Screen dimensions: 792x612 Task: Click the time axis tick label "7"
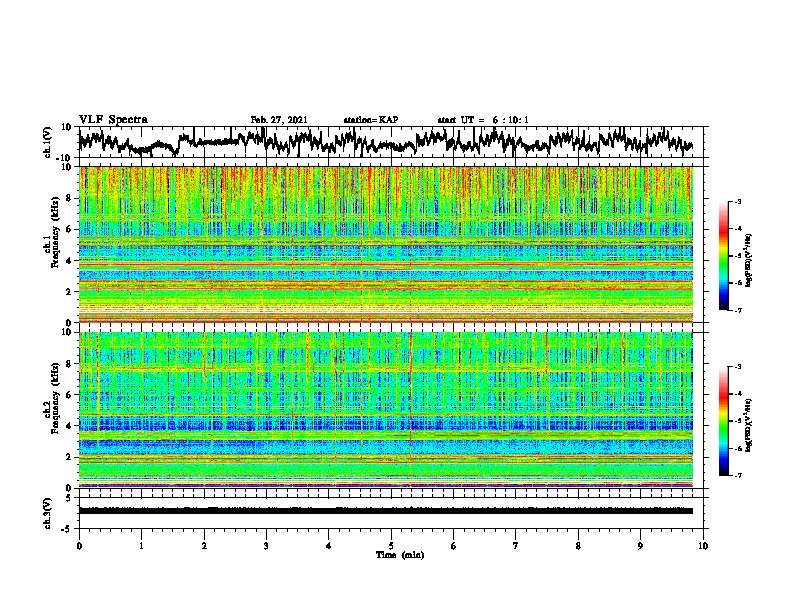pos(516,546)
